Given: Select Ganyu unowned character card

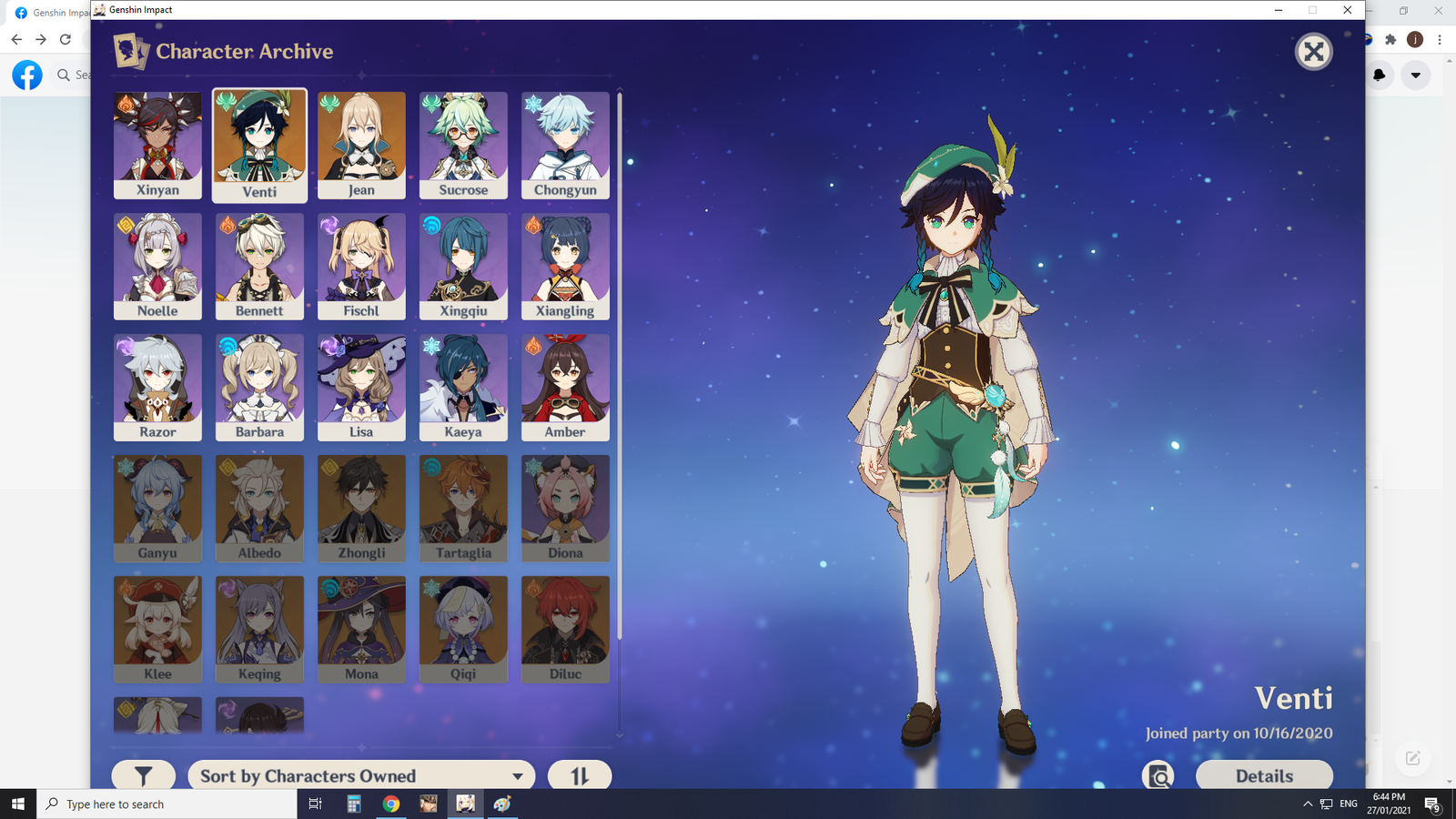Looking at the screenshot, I should 157,509.
